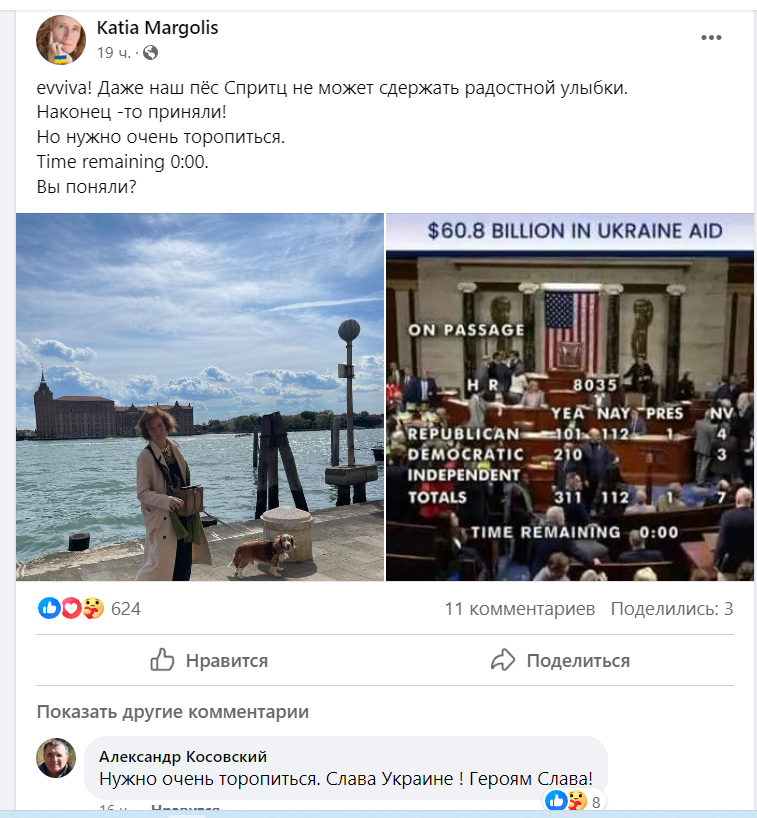757x818 pixels.
Task: Expand the 11 комментариев link
Action: pyautogui.click(x=520, y=609)
